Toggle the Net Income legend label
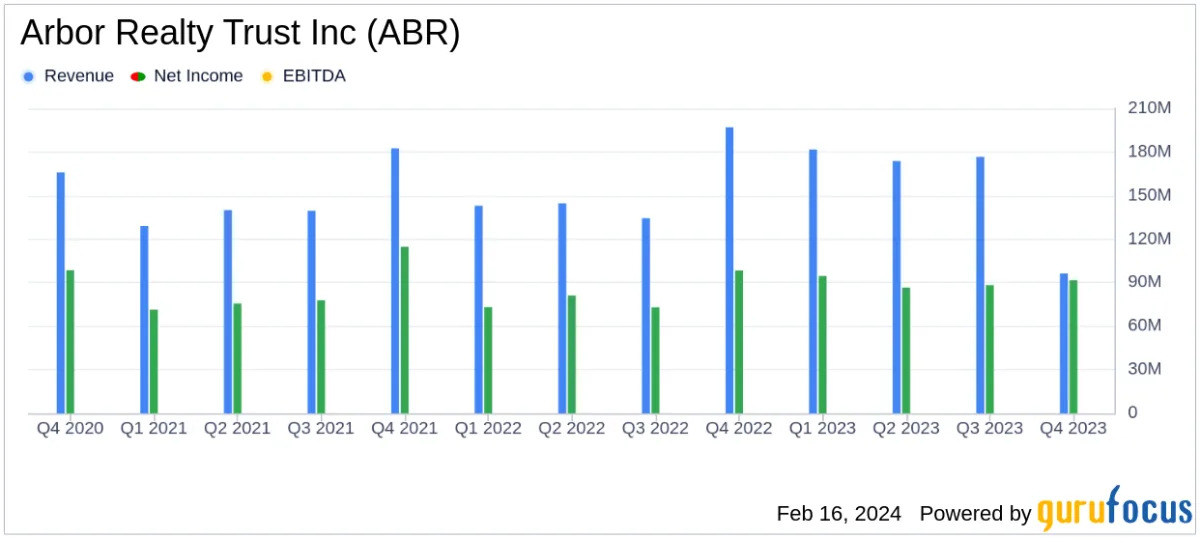This screenshot has width=1200, height=538. click(x=197, y=76)
